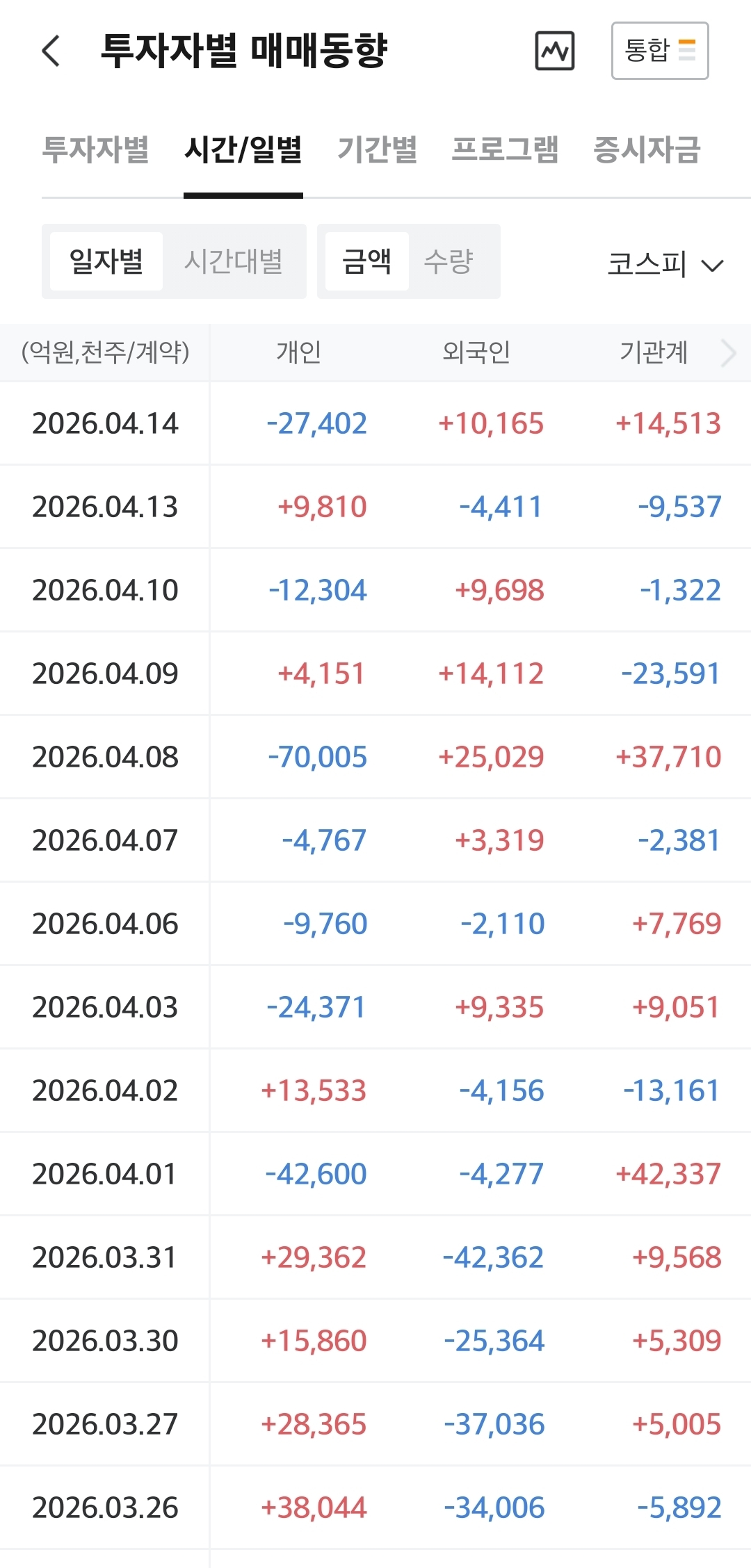Open the chart view icon

554,51
